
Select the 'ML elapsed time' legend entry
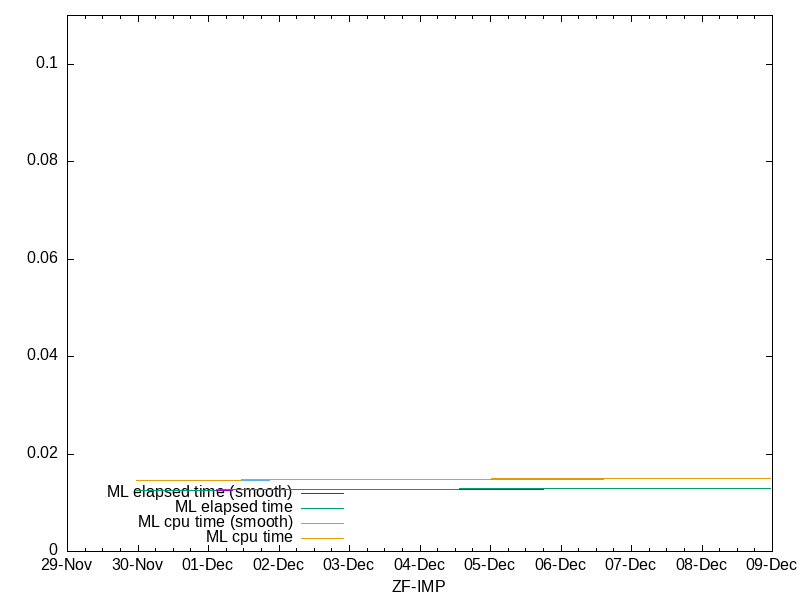[x=233, y=507]
